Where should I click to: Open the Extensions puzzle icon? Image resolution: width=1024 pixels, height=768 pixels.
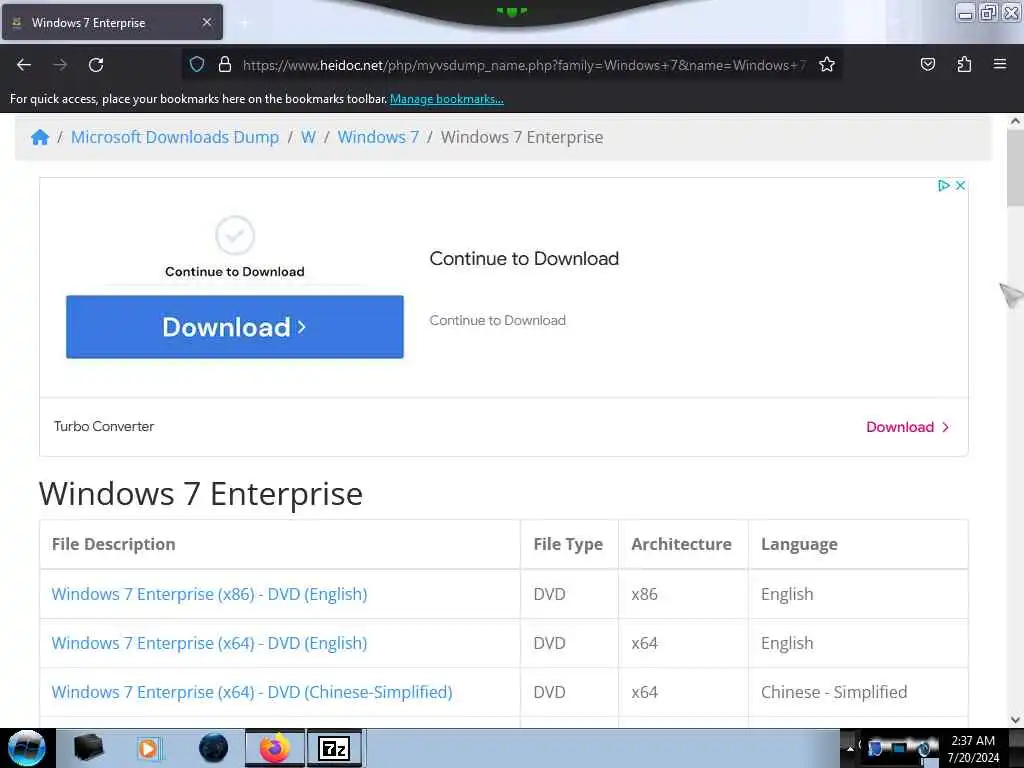pos(964,65)
